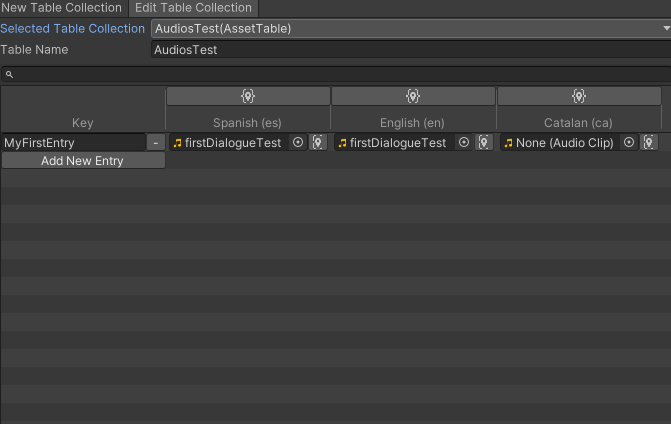671x424 pixels.
Task: Open object picker for English audio clip
Action: 462,143
